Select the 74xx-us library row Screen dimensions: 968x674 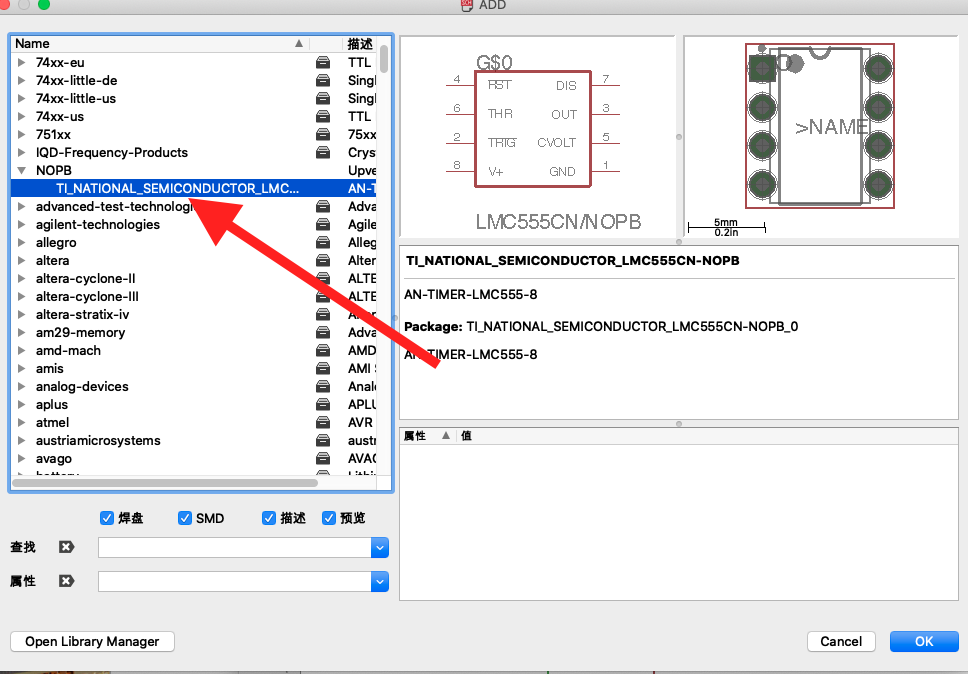coord(193,116)
